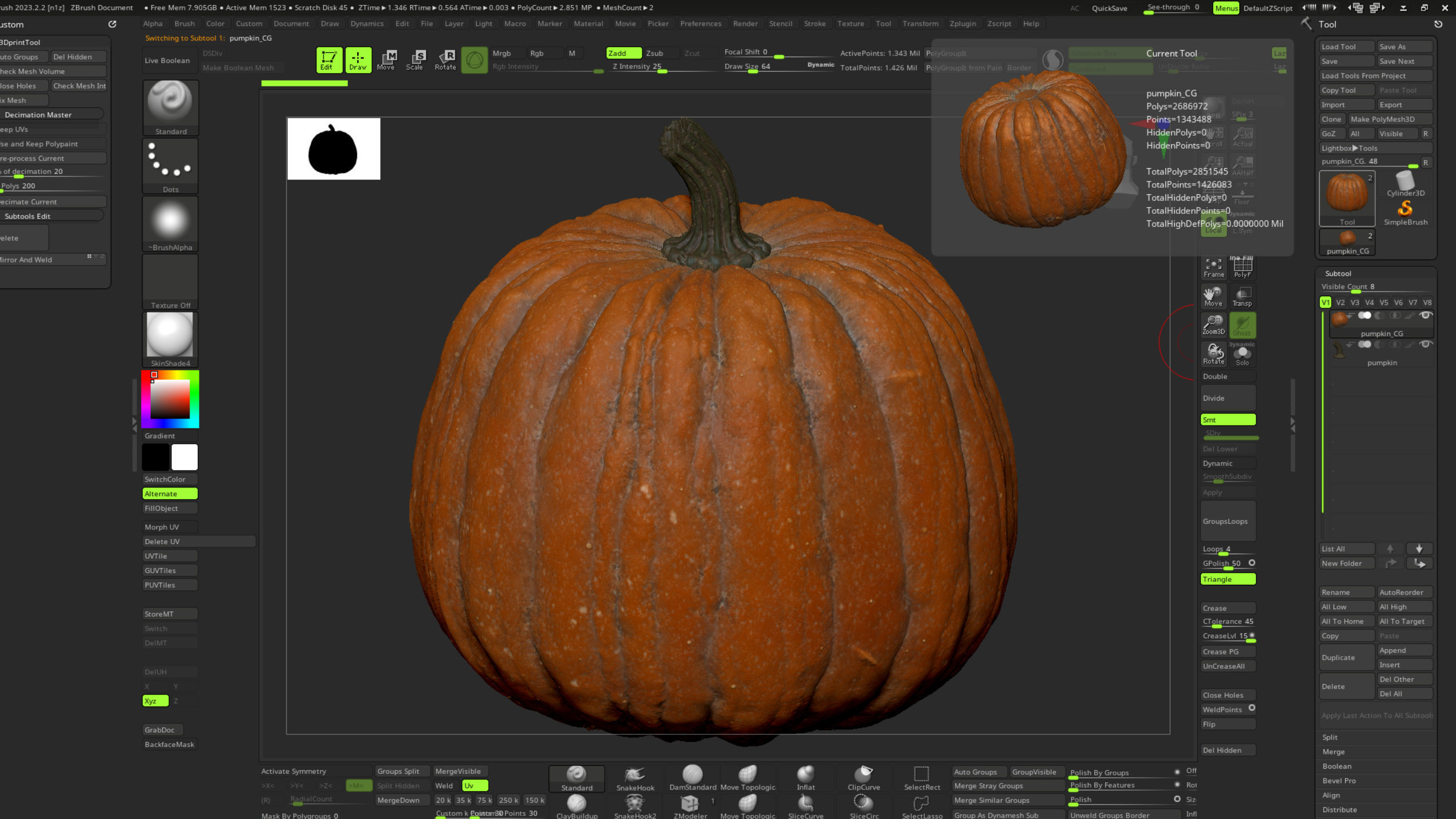Select the Rotate transform tool in top shelf

445,60
